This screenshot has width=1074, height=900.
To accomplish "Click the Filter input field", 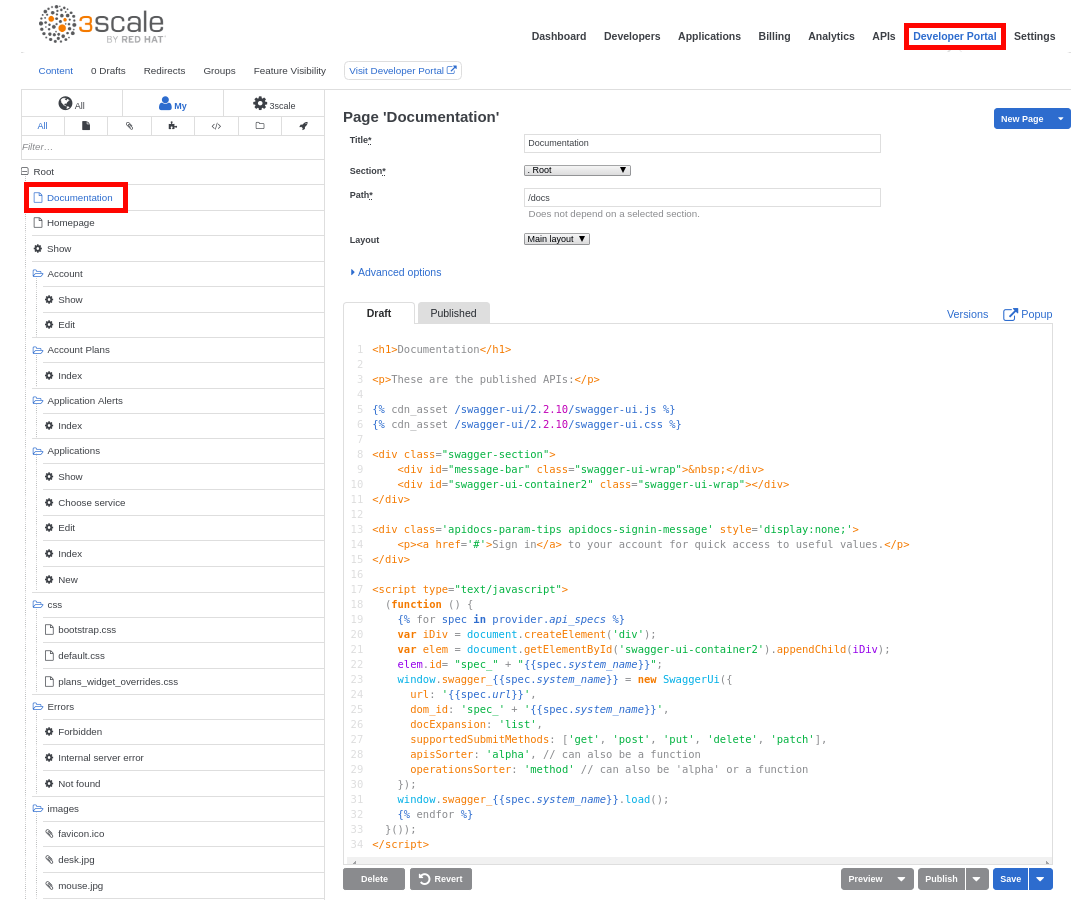I will 170,147.
